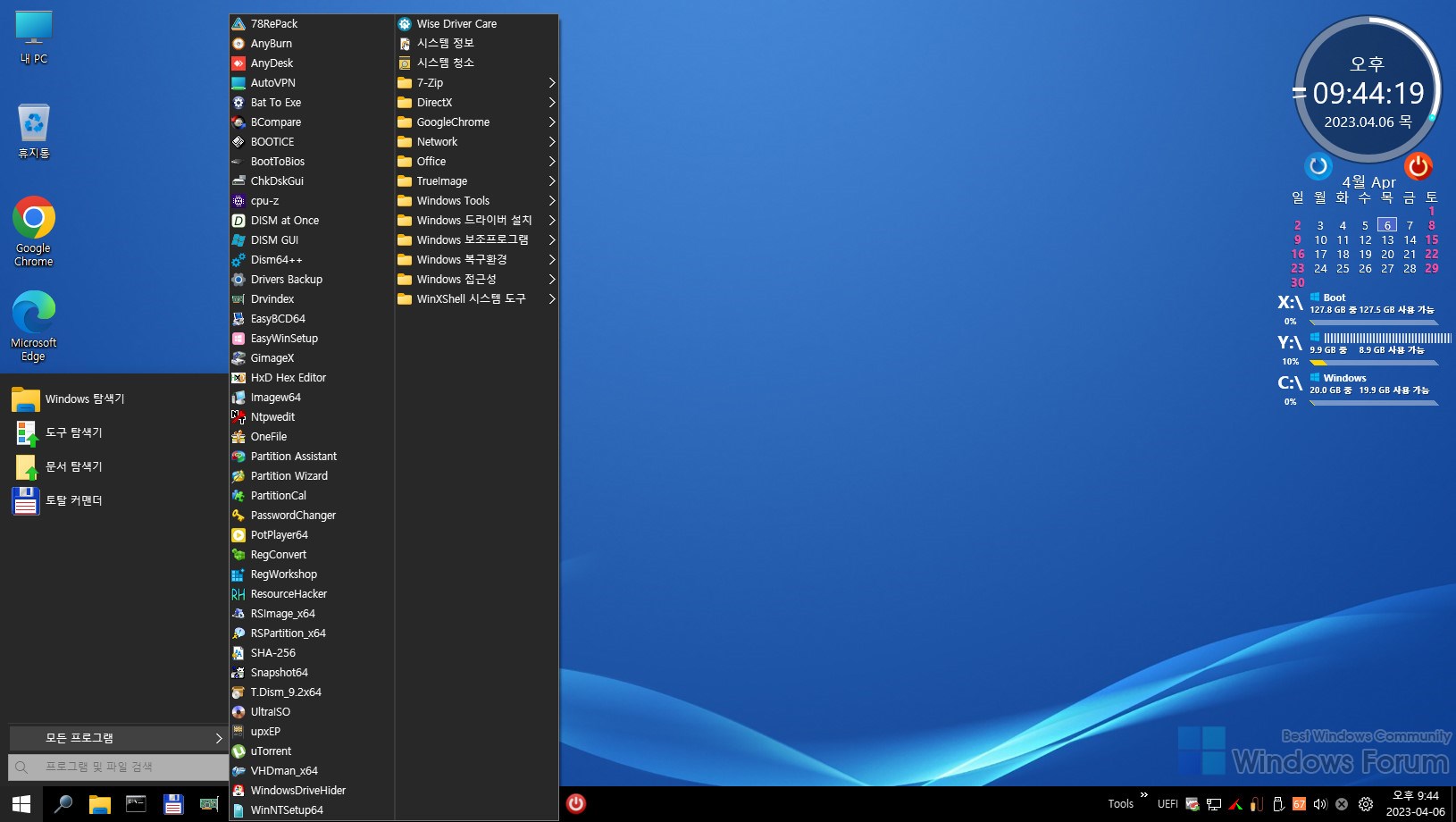1456x822 pixels.
Task: Click the magnifier search icon on taskbar
Action: (x=63, y=804)
